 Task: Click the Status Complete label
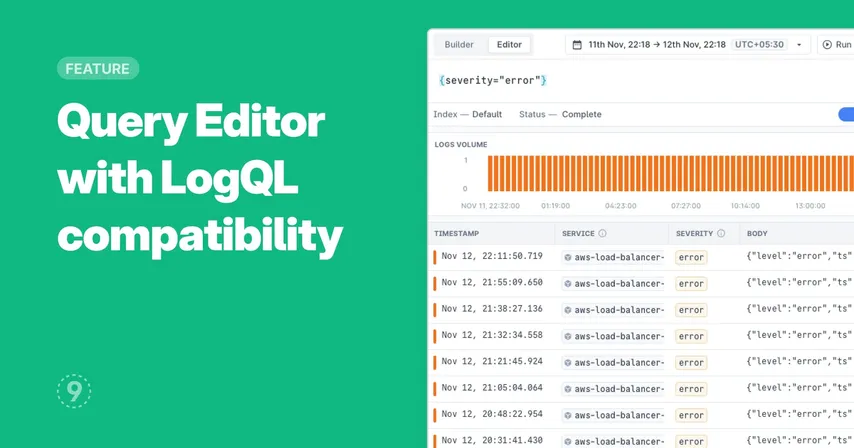click(x=560, y=114)
